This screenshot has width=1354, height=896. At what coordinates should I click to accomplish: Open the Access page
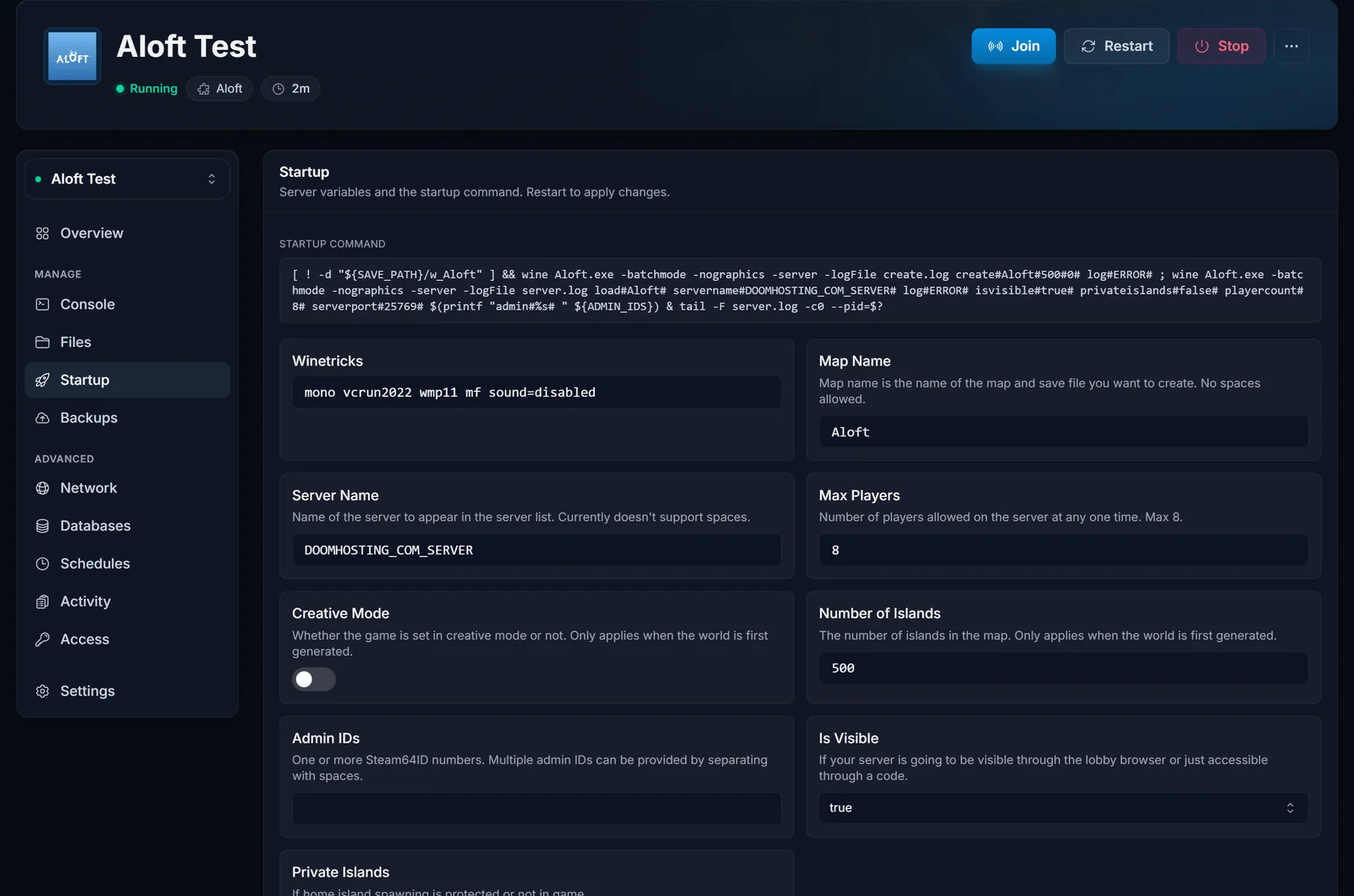click(x=127, y=640)
